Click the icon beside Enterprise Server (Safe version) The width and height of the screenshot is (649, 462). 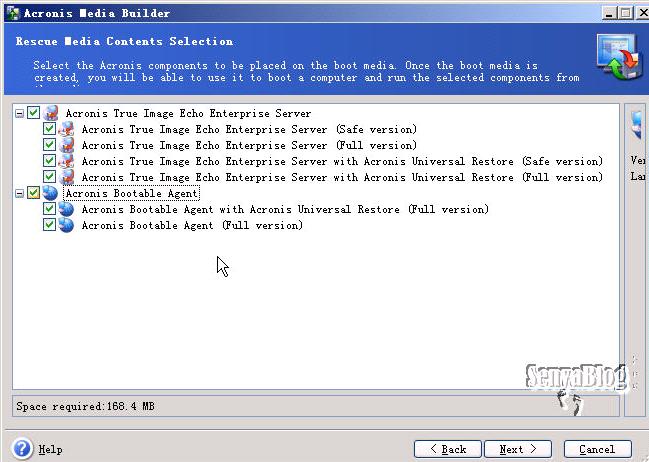coord(66,129)
